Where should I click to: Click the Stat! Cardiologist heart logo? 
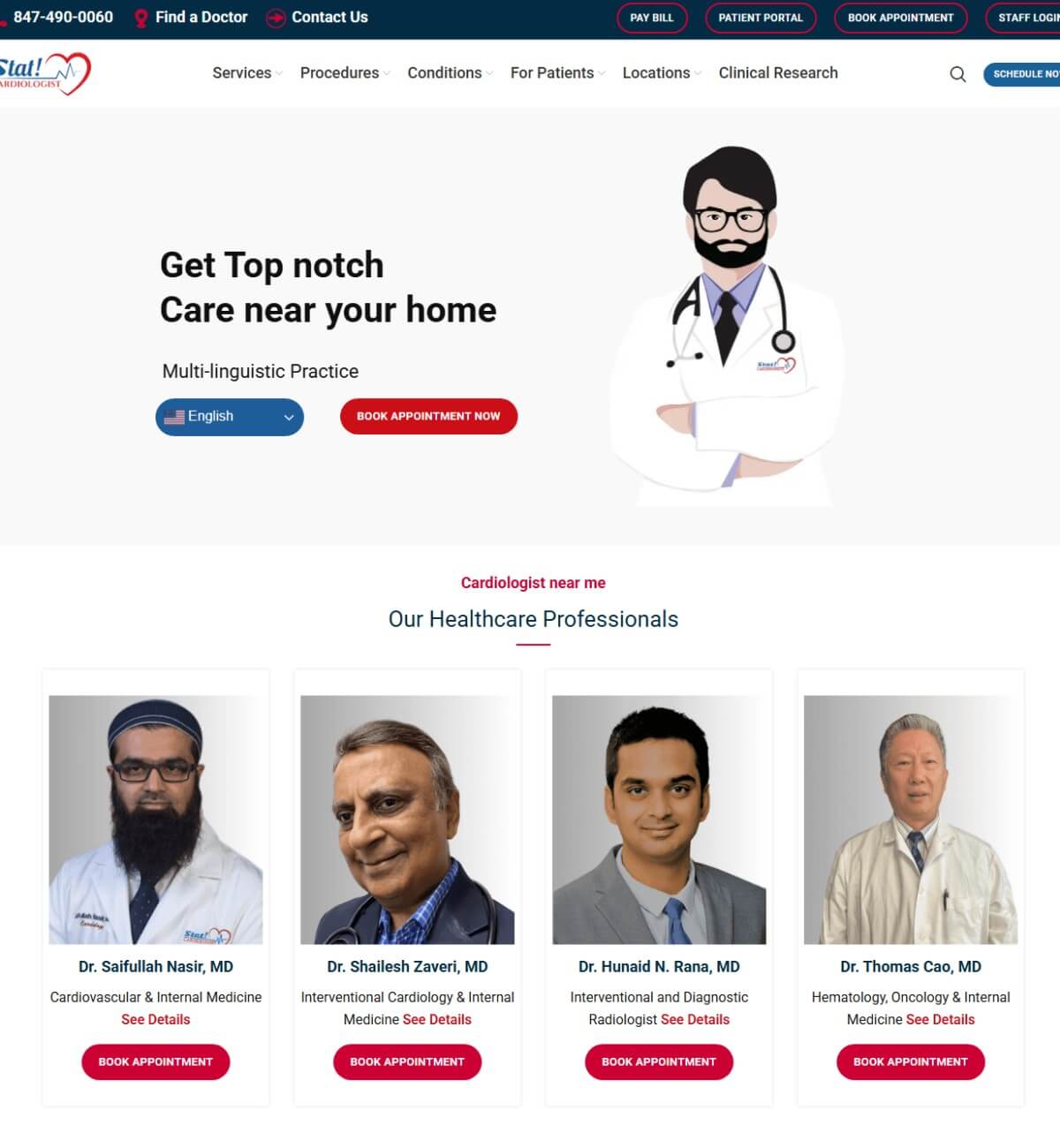(44, 73)
